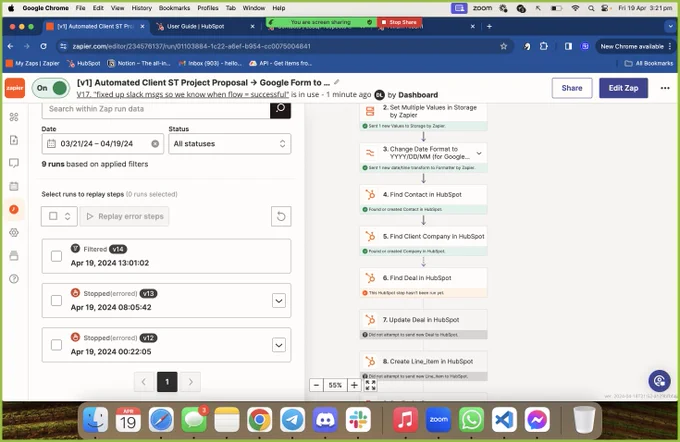
Task: Open the tab search chevron in Chrome
Action: (x=670, y=26)
